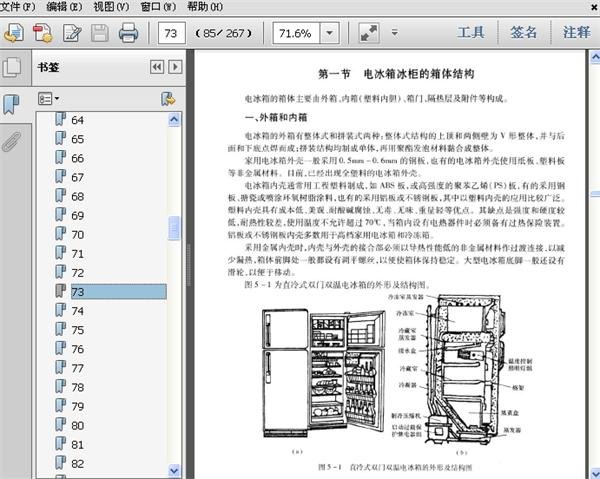Open the 文件 (File) menu

[19, 7]
